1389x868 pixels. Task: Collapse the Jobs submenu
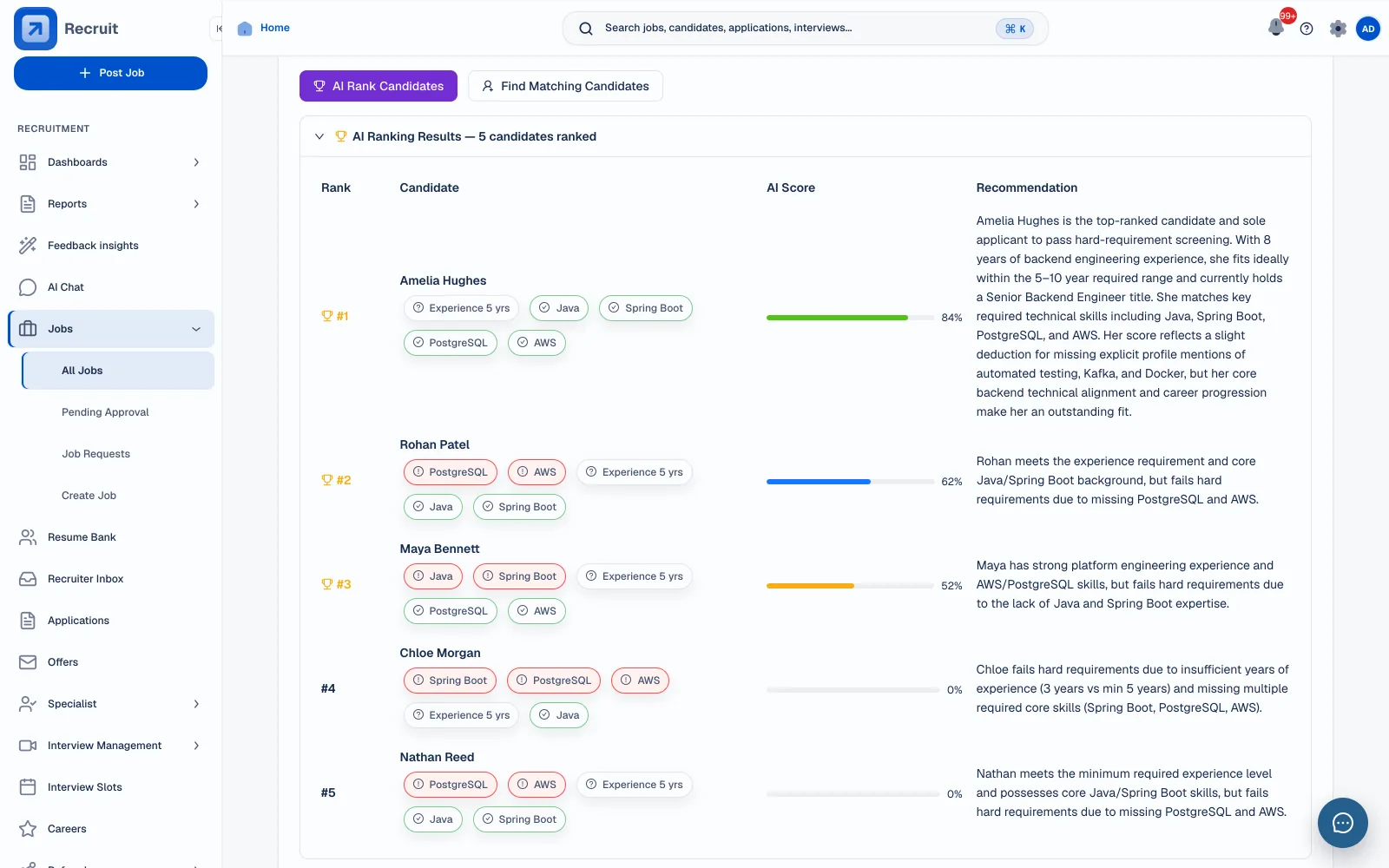(196, 329)
